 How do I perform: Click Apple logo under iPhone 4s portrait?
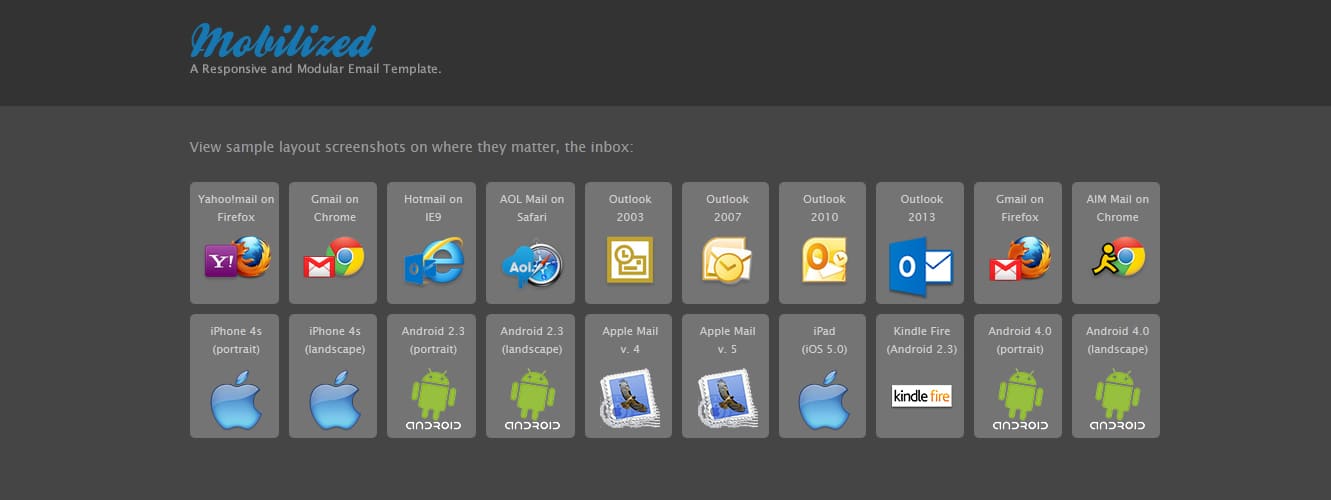click(x=236, y=400)
